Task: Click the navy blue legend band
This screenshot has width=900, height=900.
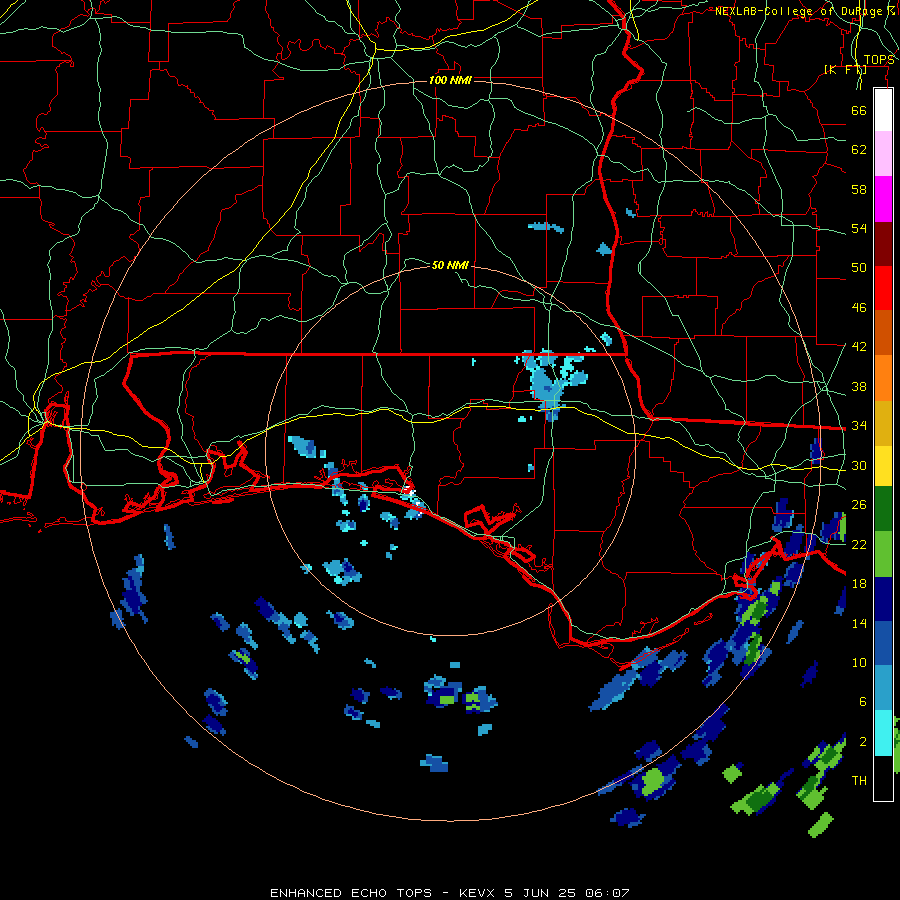Action: click(883, 599)
